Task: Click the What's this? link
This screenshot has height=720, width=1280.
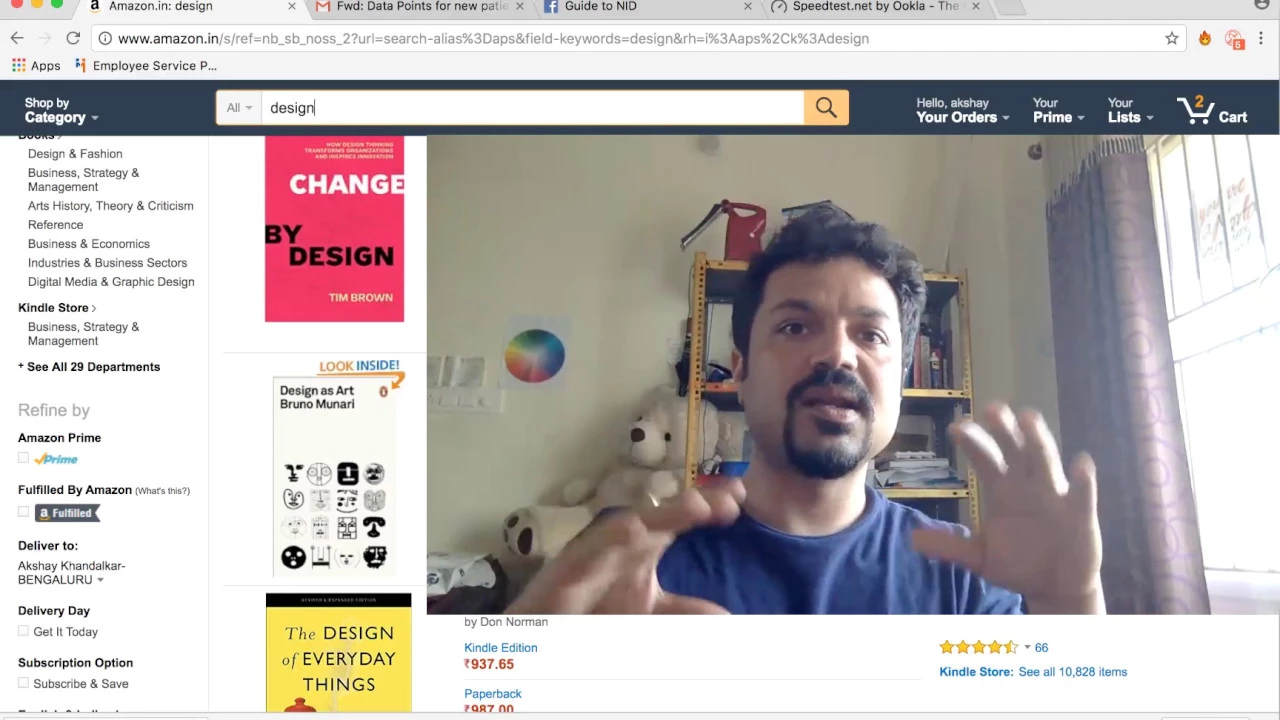Action: point(162,491)
